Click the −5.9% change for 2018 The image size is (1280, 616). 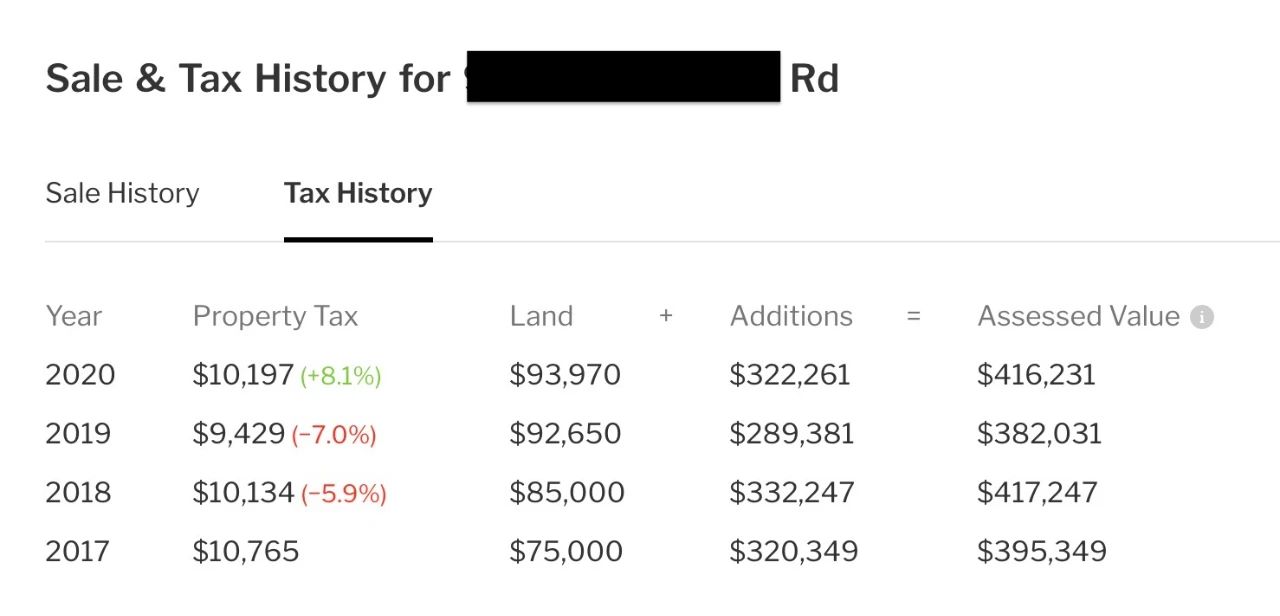pyautogui.click(x=343, y=494)
